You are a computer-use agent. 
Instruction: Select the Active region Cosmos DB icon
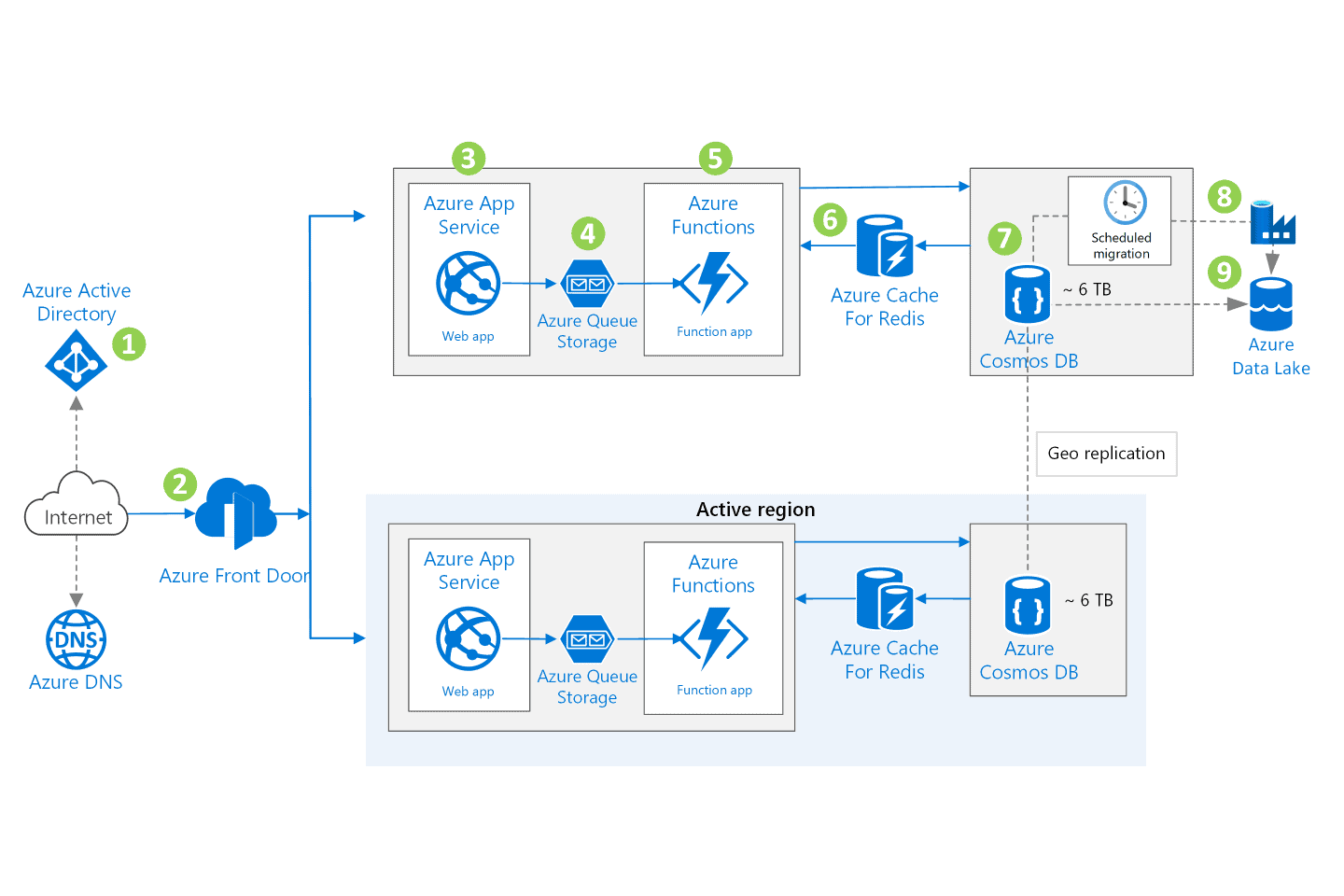tap(1028, 605)
